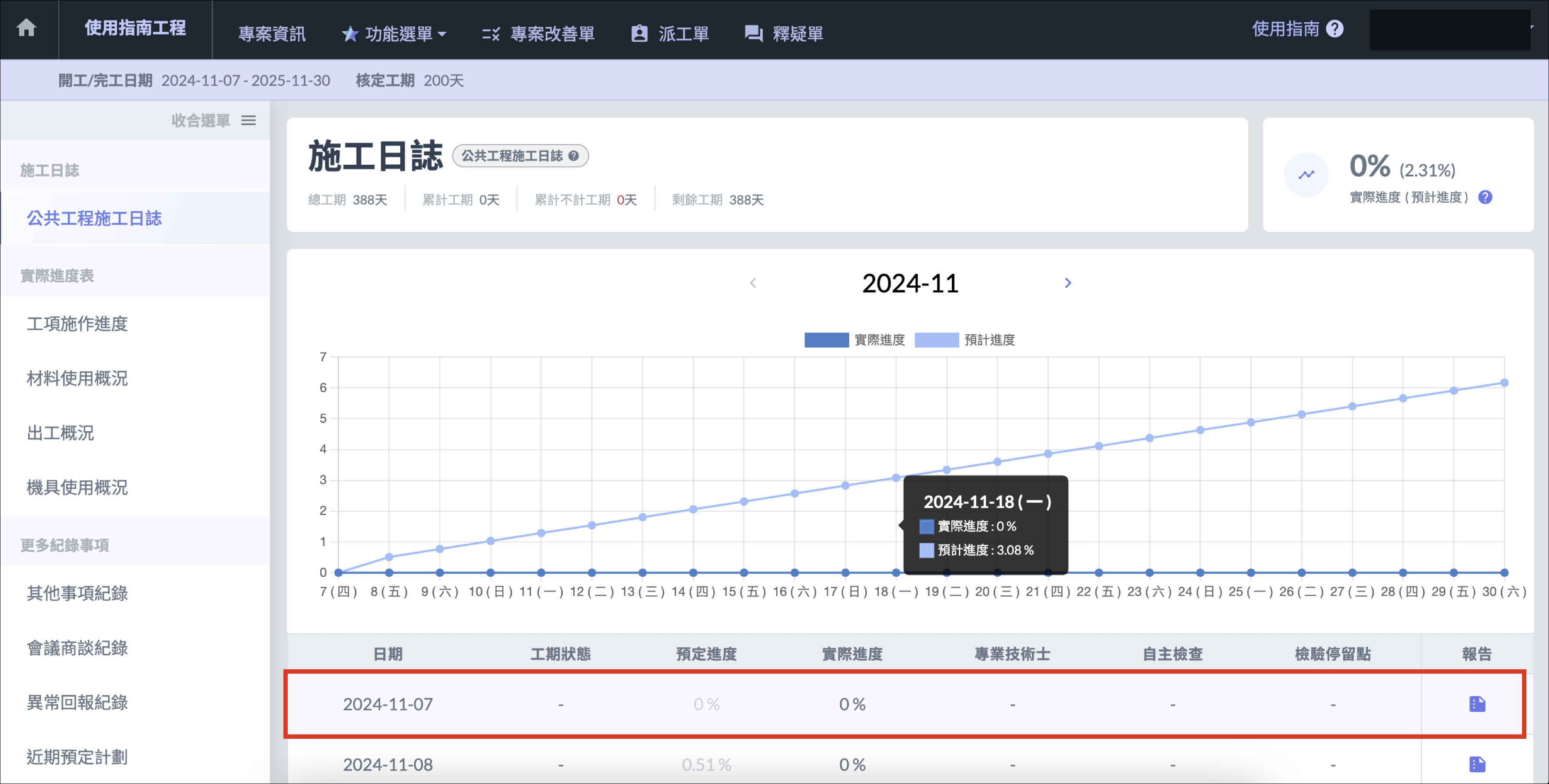Click help icon beside 使用指南
Viewport: 1549px width, 784px height.
pos(1334,29)
